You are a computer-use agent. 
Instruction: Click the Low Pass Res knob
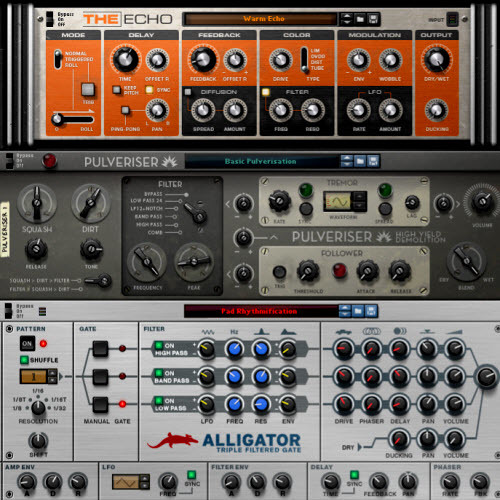261,404
